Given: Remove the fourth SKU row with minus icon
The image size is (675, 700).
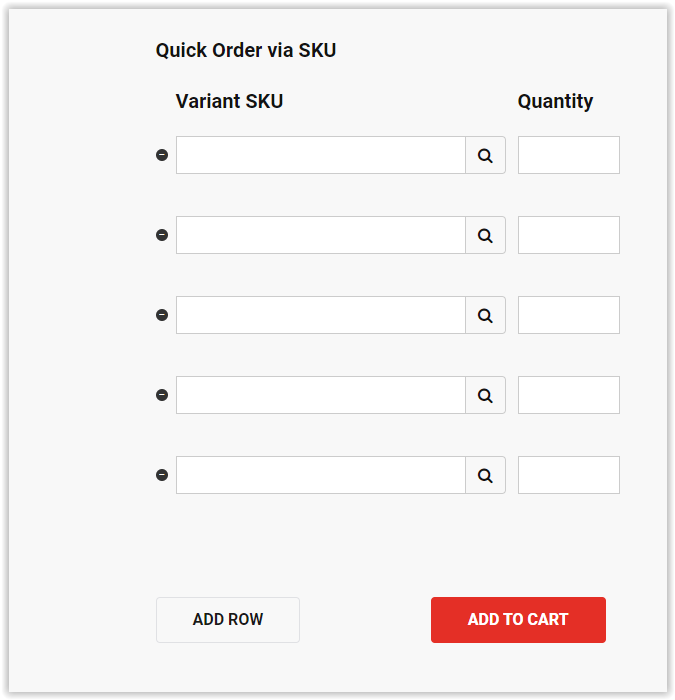Looking at the screenshot, I should pyautogui.click(x=162, y=395).
